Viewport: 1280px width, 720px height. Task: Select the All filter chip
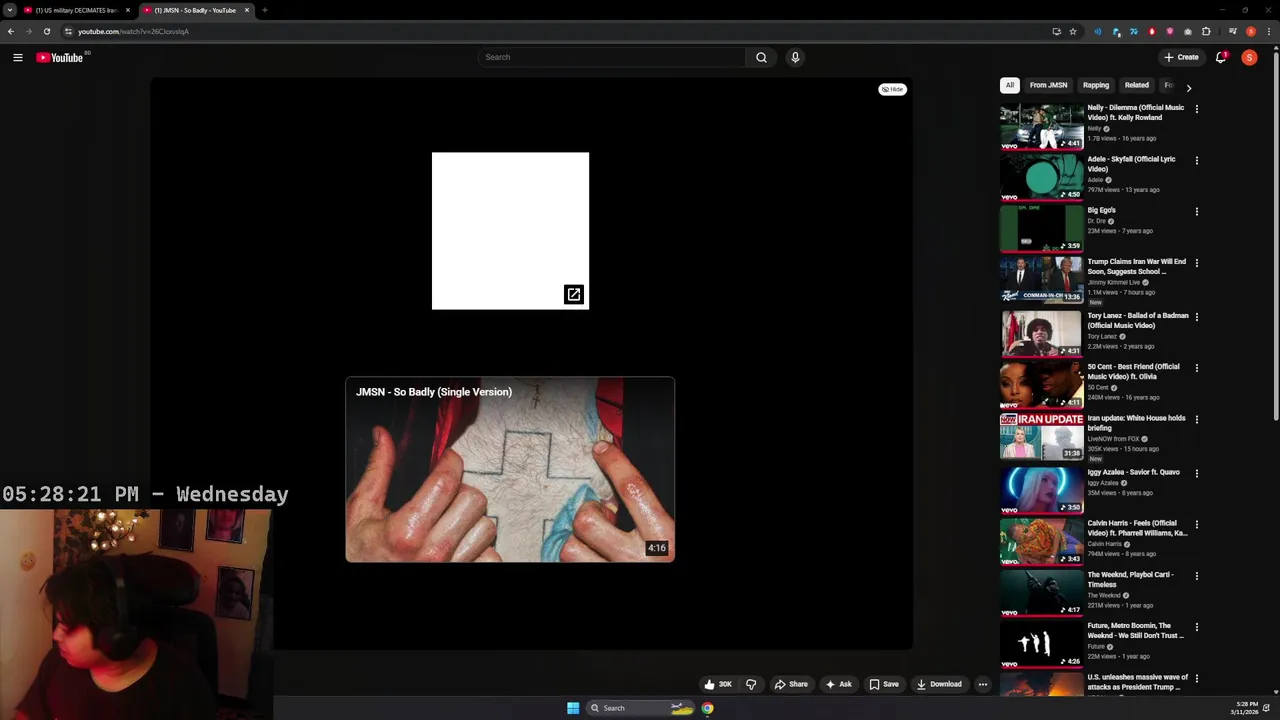coord(1010,85)
